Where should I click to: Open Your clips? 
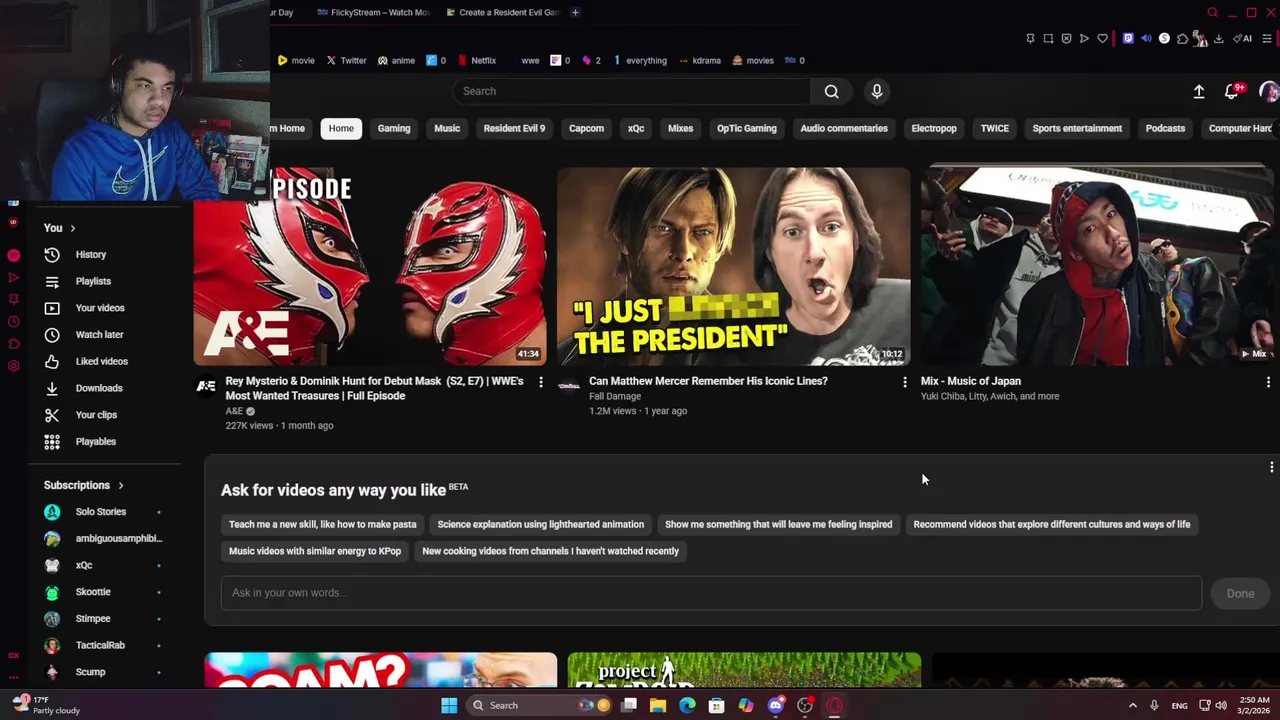tap(96, 415)
